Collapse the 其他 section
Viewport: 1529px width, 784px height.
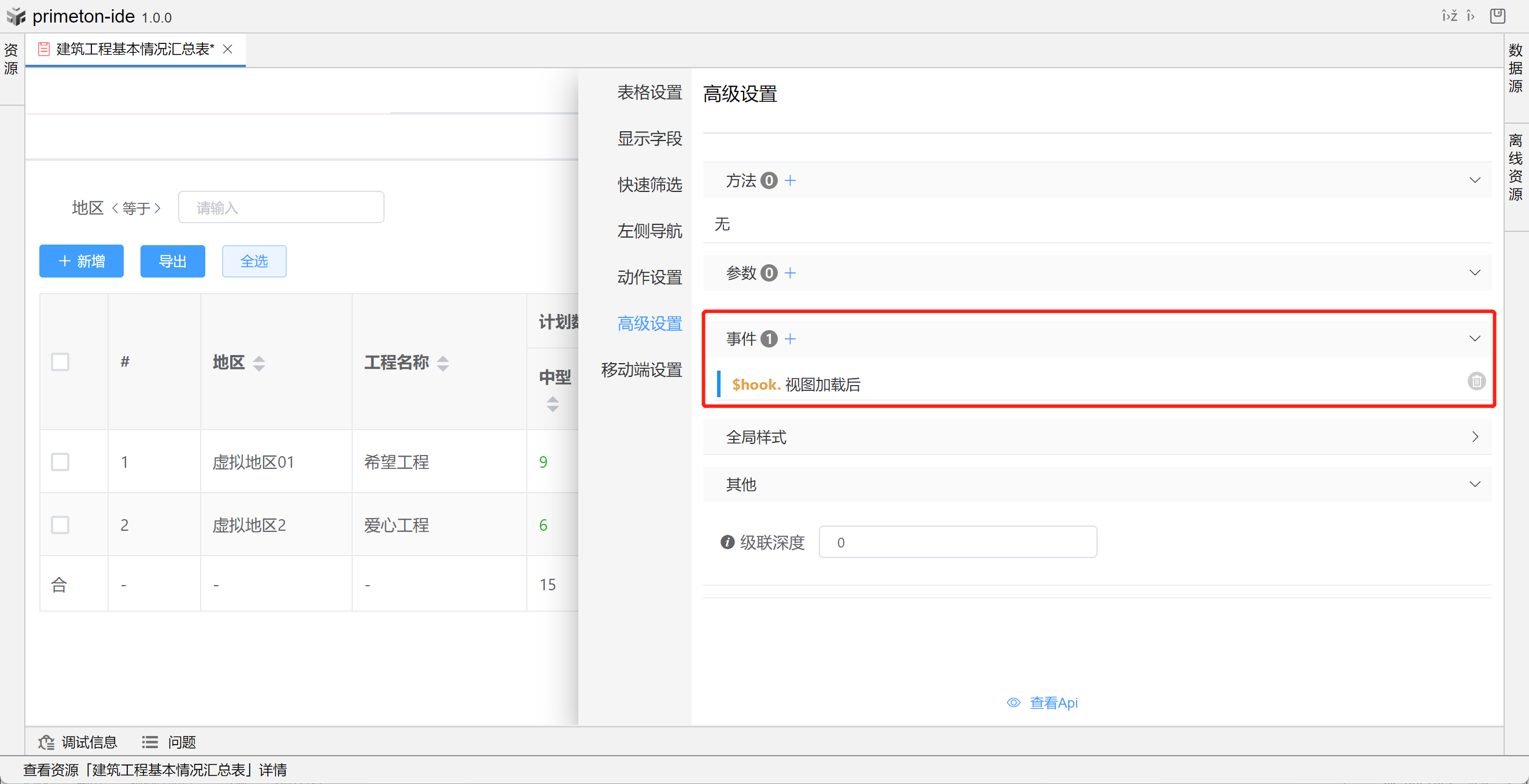pos(1475,485)
